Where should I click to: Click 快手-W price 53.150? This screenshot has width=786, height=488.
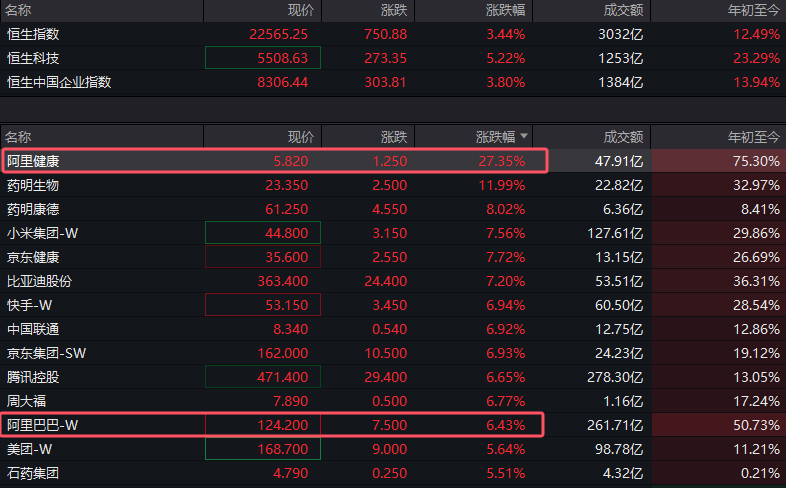(287, 305)
